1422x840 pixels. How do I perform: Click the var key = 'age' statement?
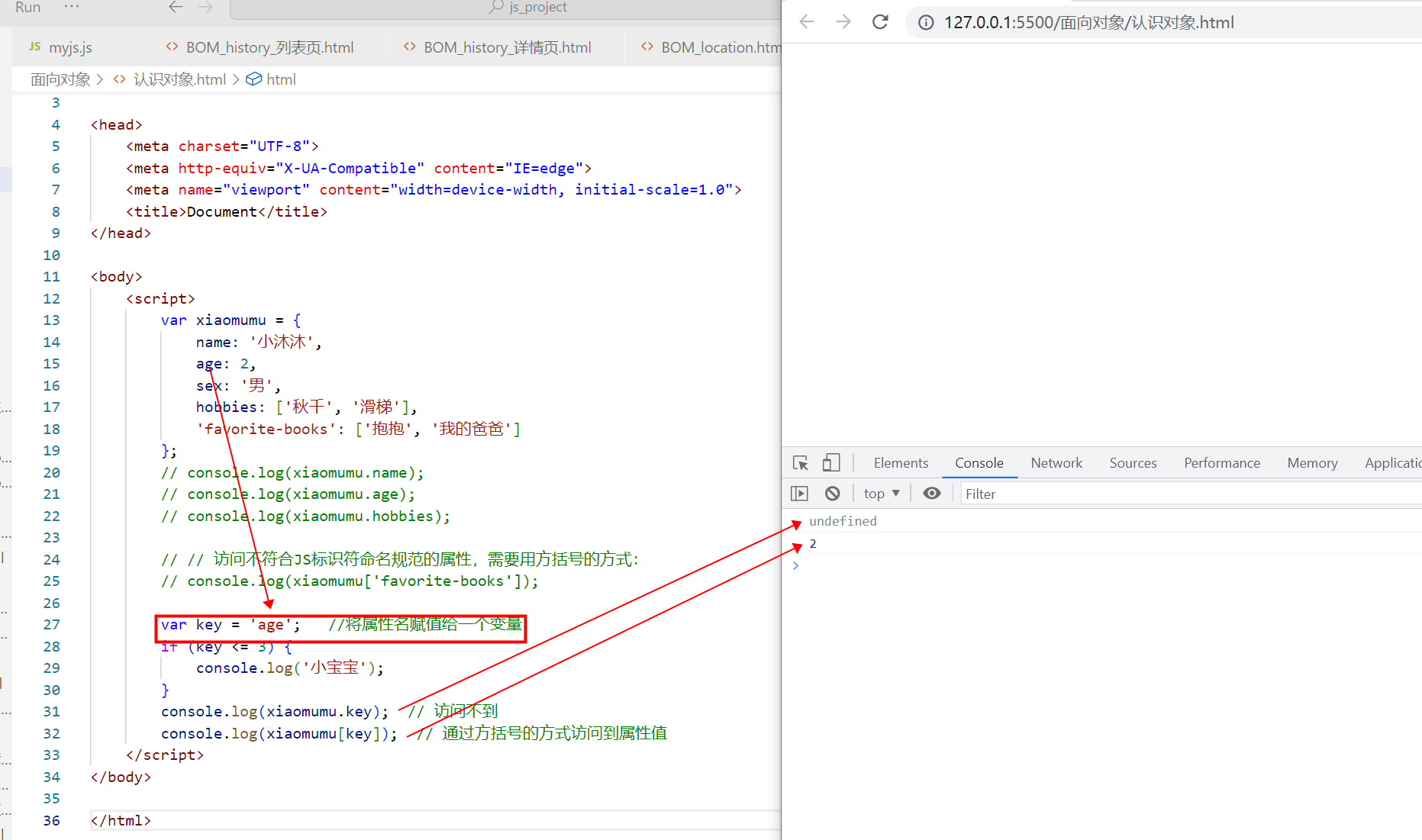tap(231, 625)
